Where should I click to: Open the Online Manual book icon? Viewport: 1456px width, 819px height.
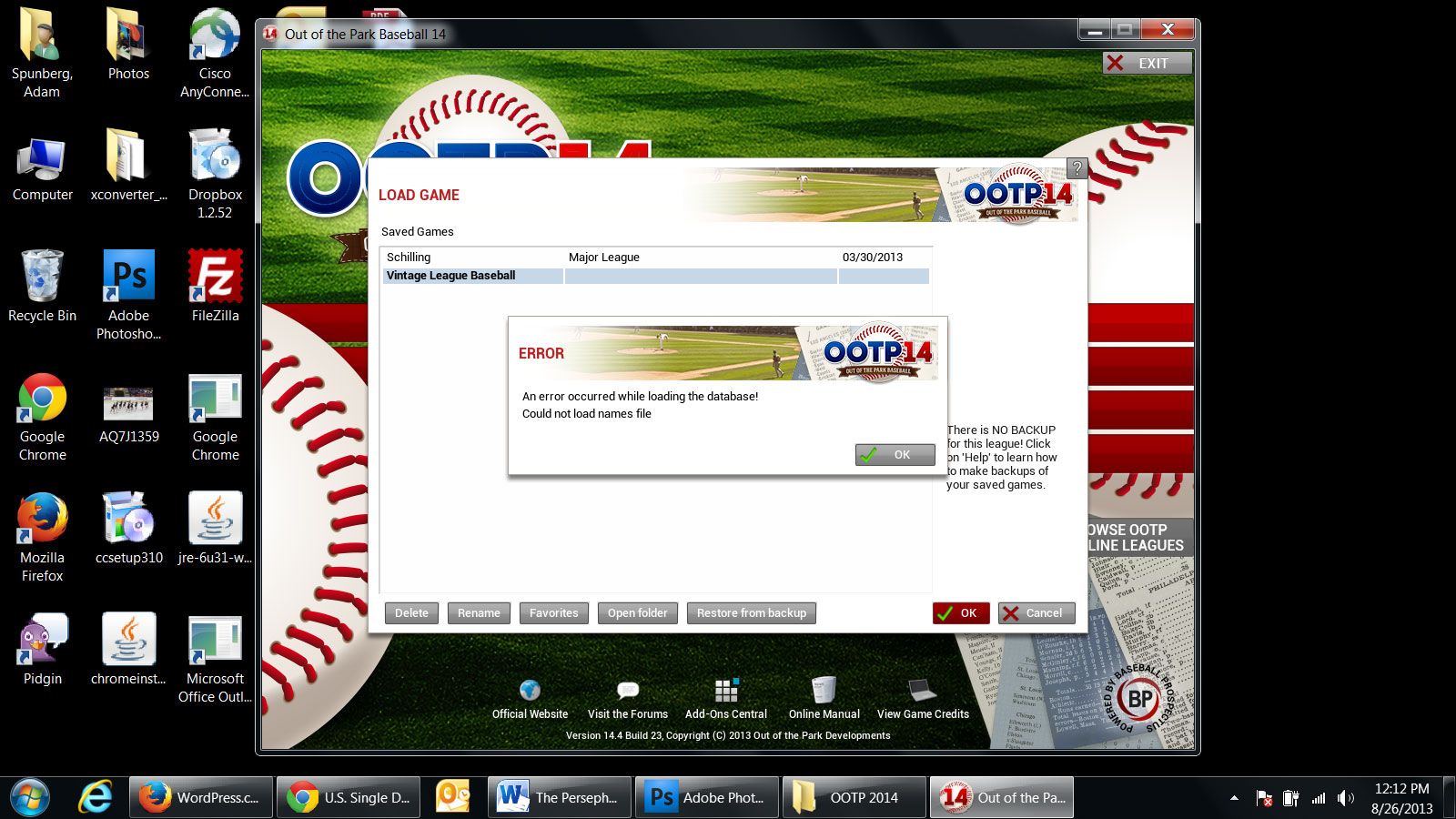(x=824, y=691)
